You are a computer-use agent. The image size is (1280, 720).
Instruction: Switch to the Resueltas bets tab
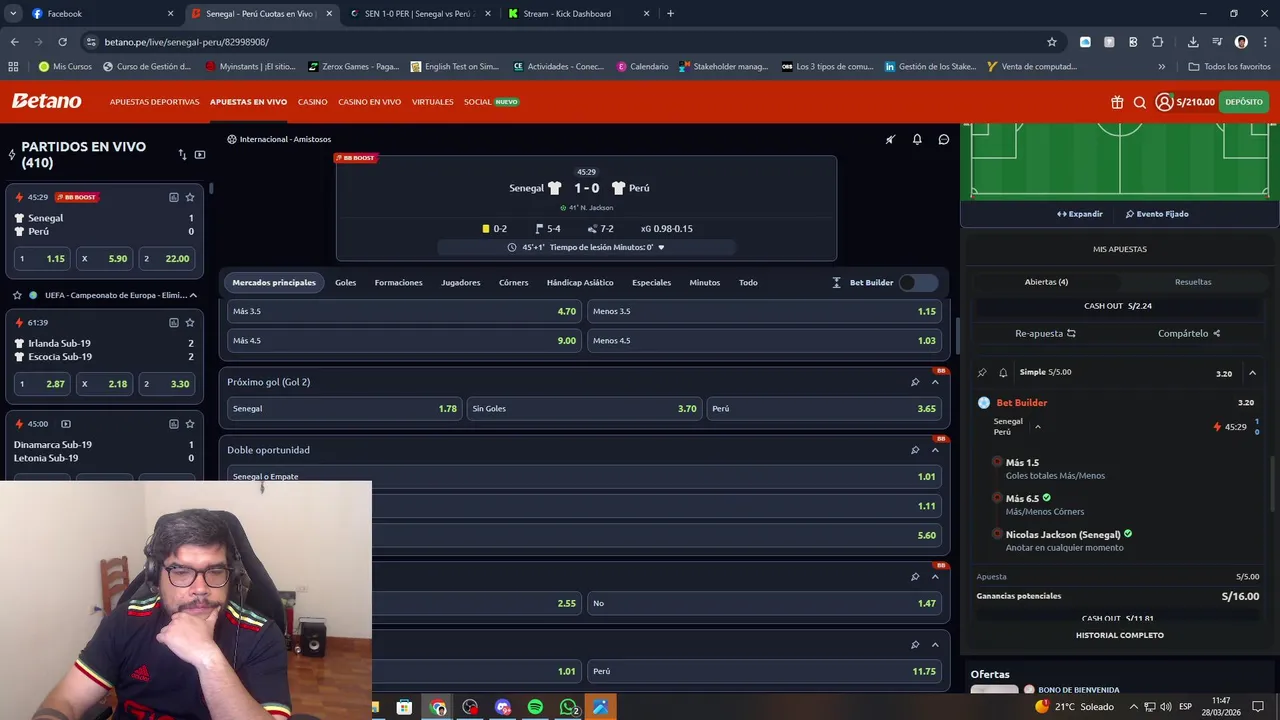tap(1193, 282)
